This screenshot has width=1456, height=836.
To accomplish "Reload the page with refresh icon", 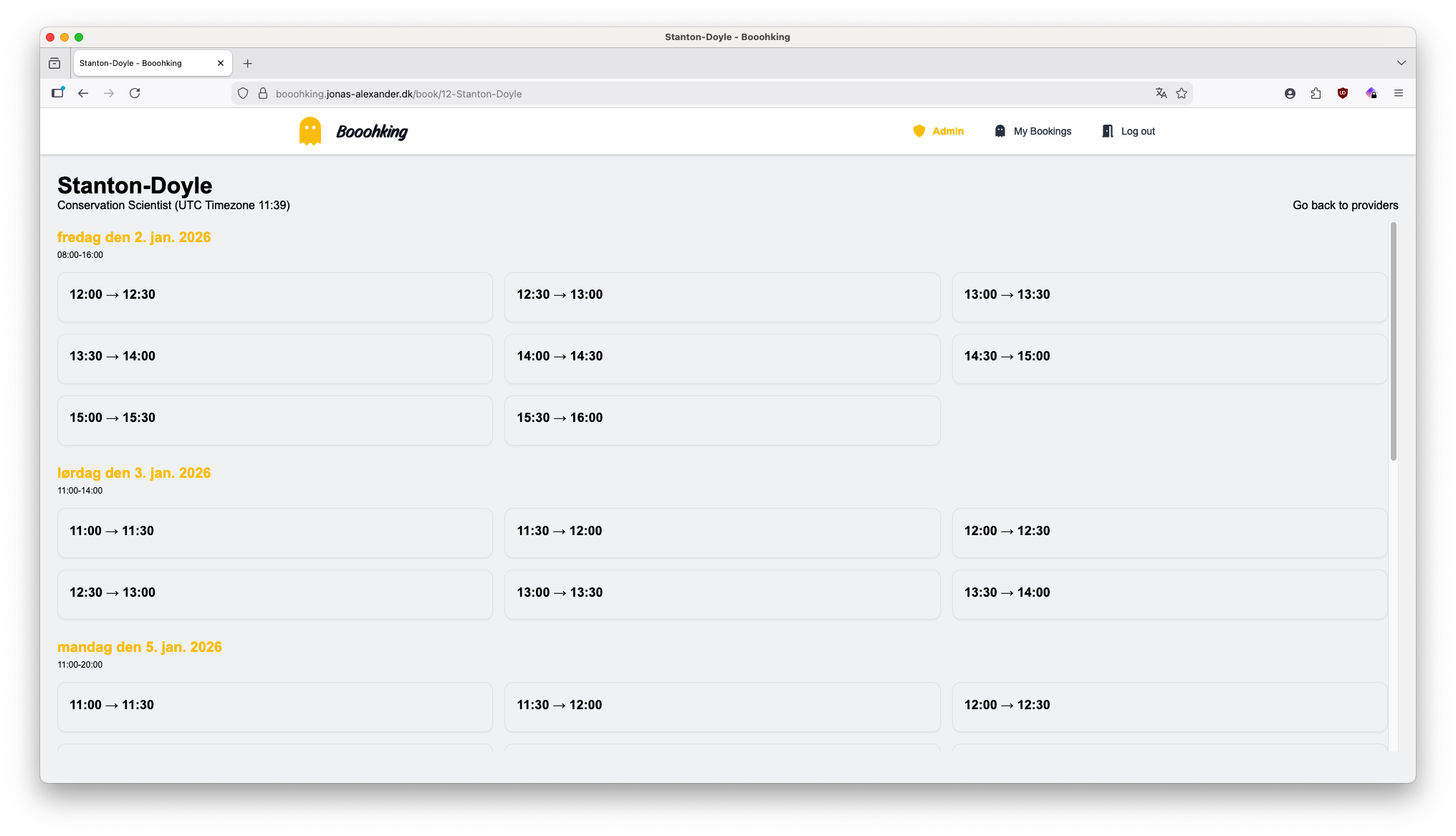I will click(x=135, y=93).
